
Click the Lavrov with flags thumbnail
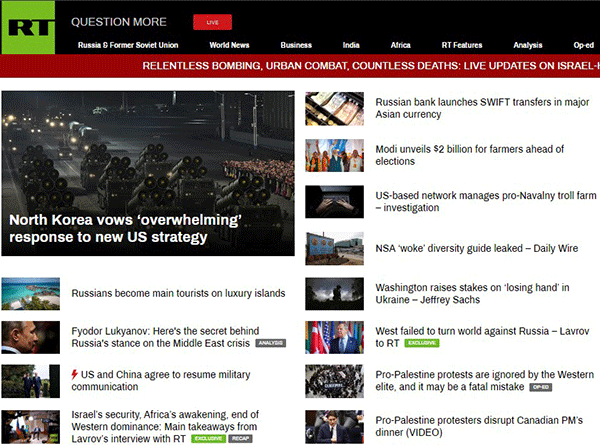334,337
